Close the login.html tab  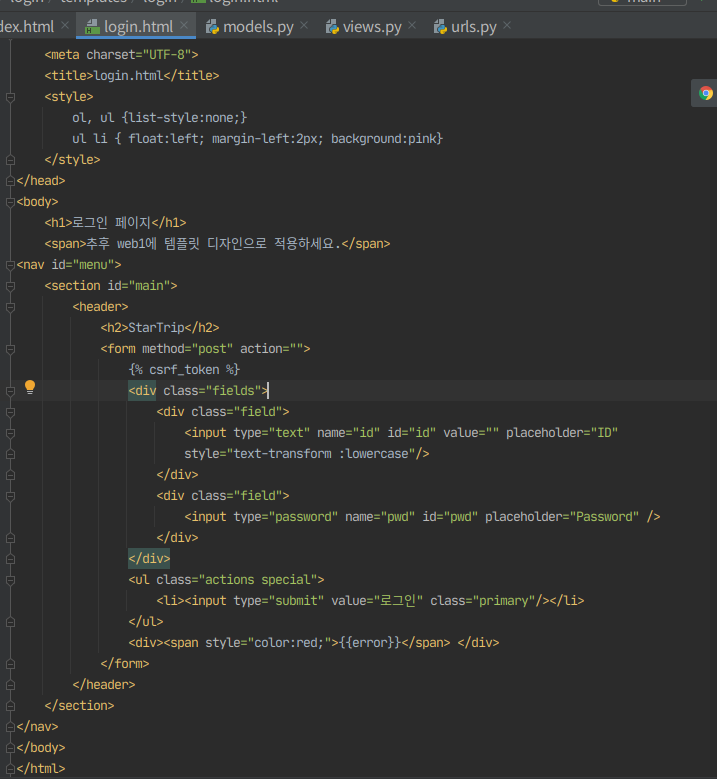[x=184, y=25]
